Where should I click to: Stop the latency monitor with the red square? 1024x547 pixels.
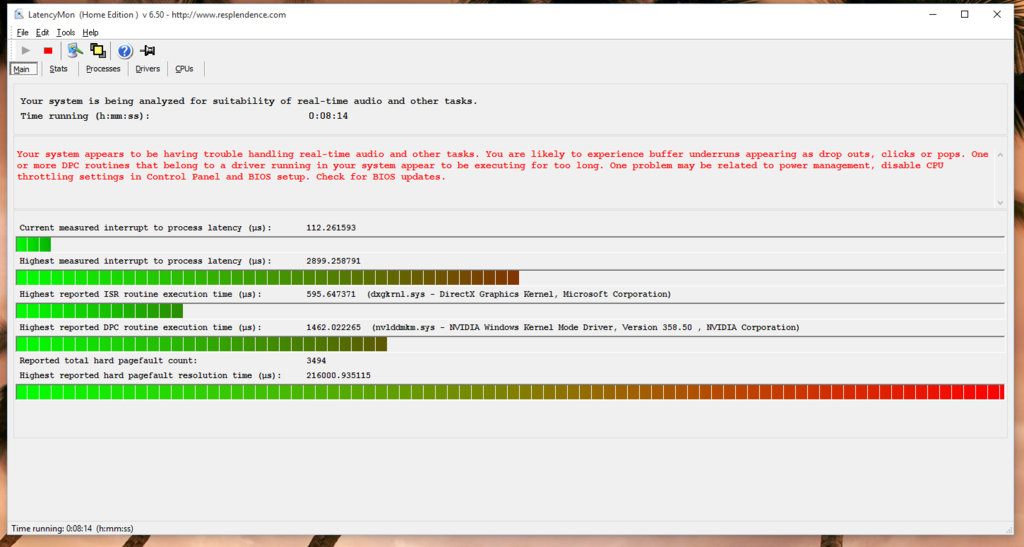pos(48,51)
